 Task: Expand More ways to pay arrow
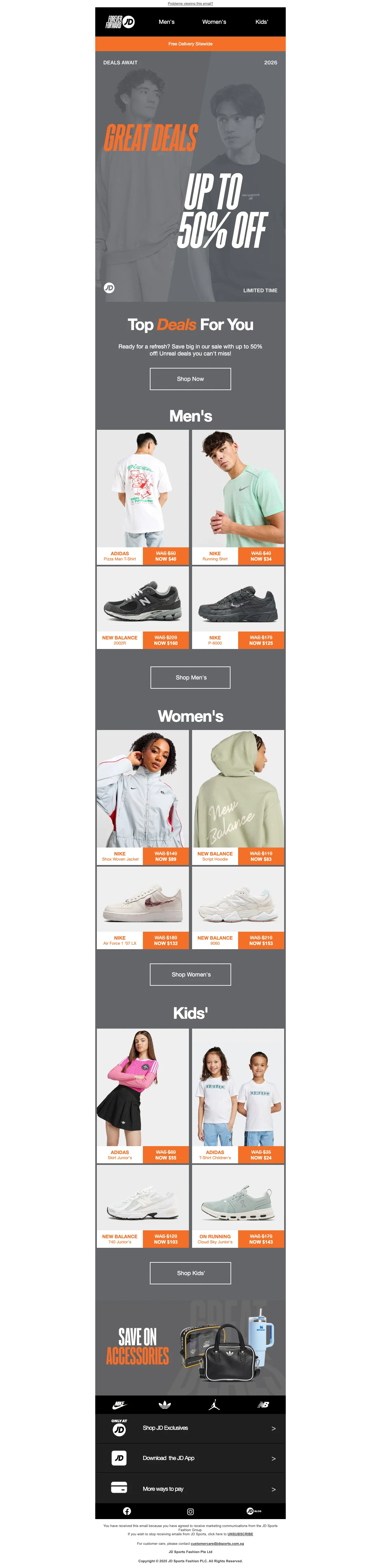click(x=273, y=1490)
